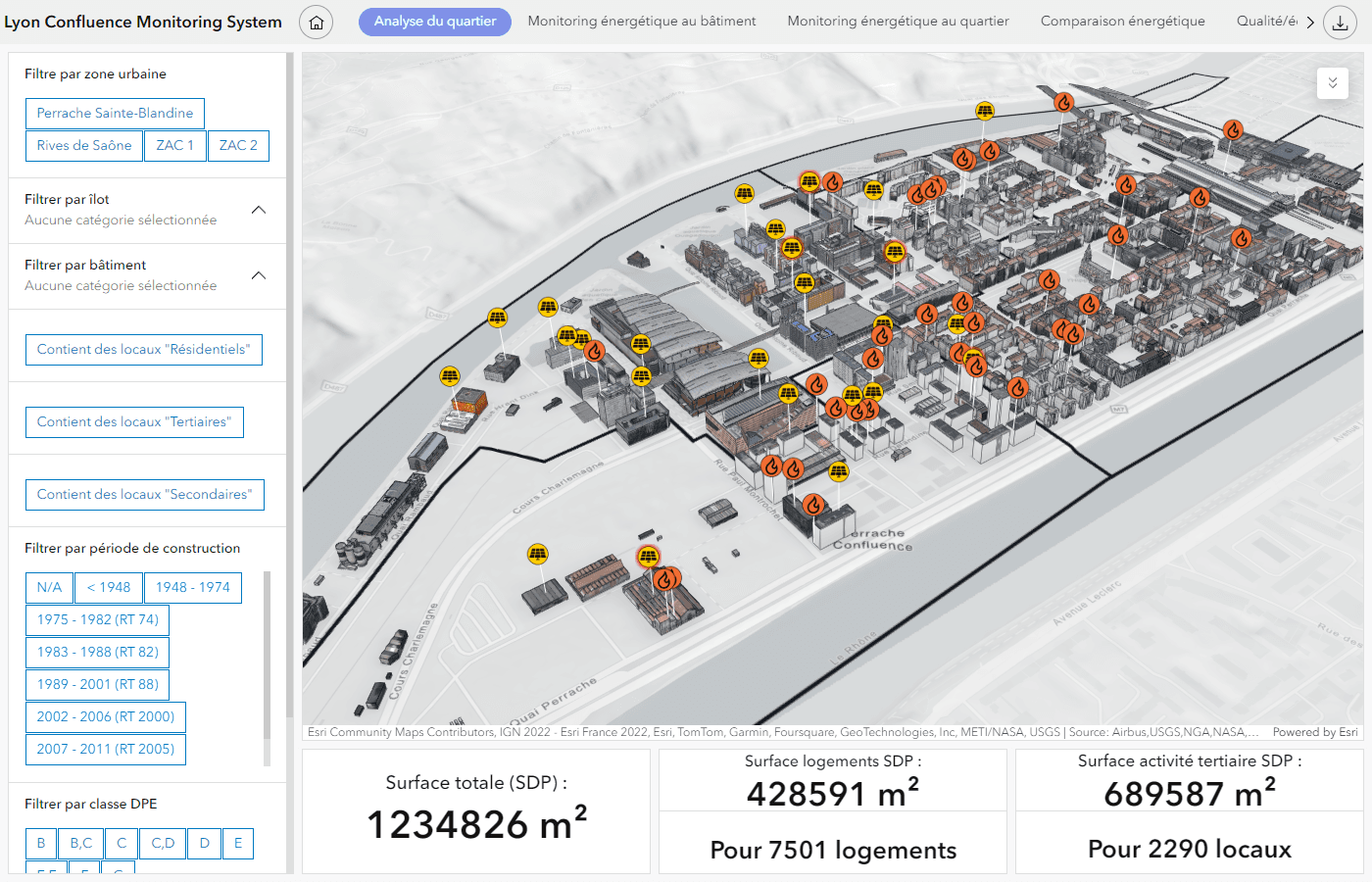Screen dimensions: 1372x882
Task: Click the topmost solar panel map marker
Action: click(x=985, y=111)
